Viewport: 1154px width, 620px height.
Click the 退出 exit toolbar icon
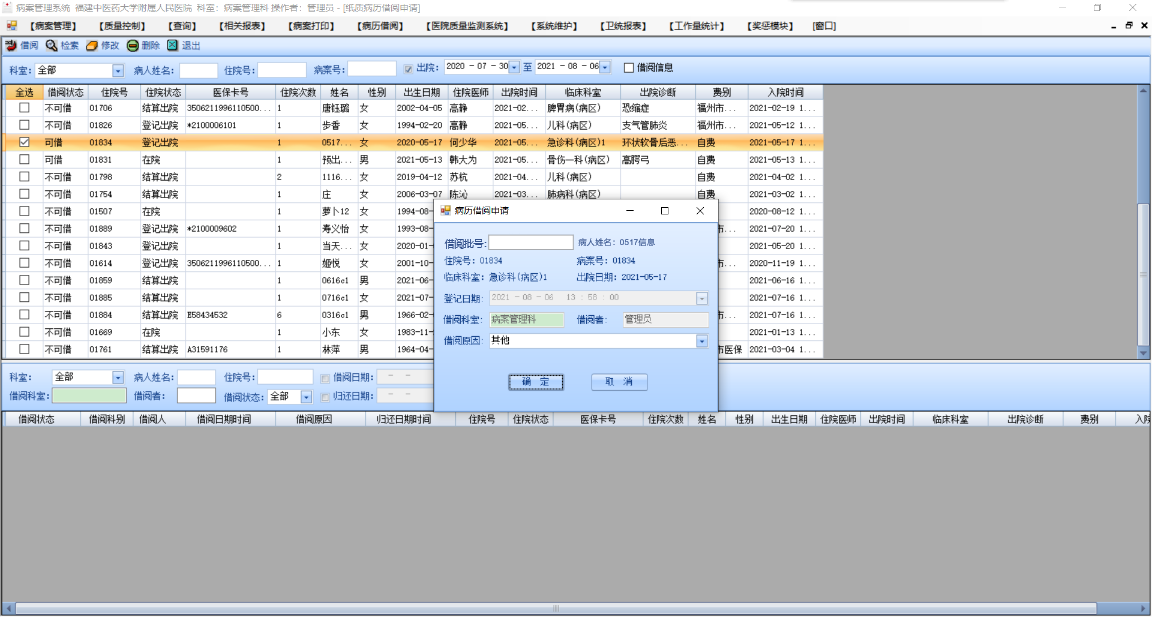(172, 46)
